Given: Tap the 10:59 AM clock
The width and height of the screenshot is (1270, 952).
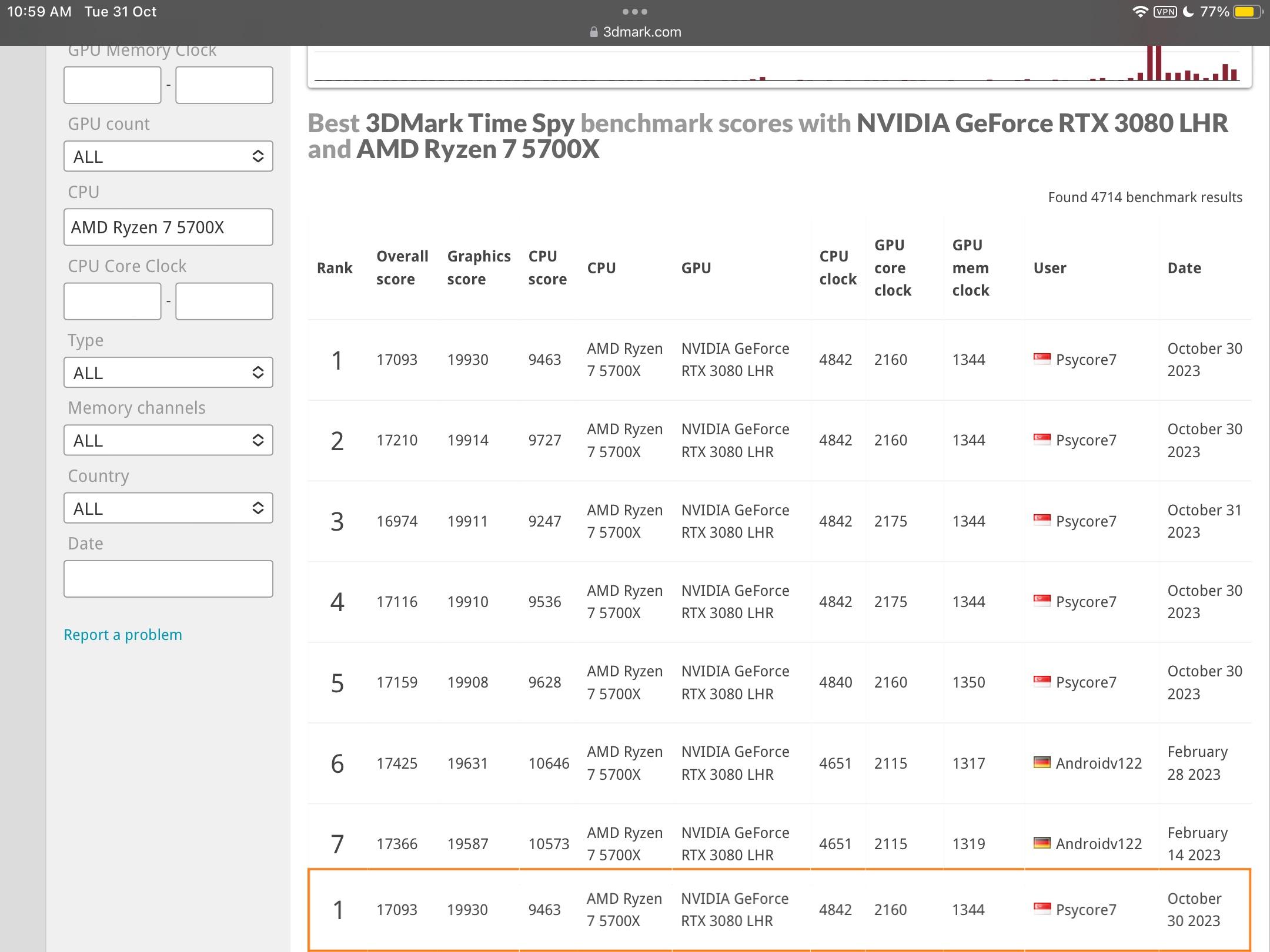Looking at the screenshot, I should coord(39,12).
